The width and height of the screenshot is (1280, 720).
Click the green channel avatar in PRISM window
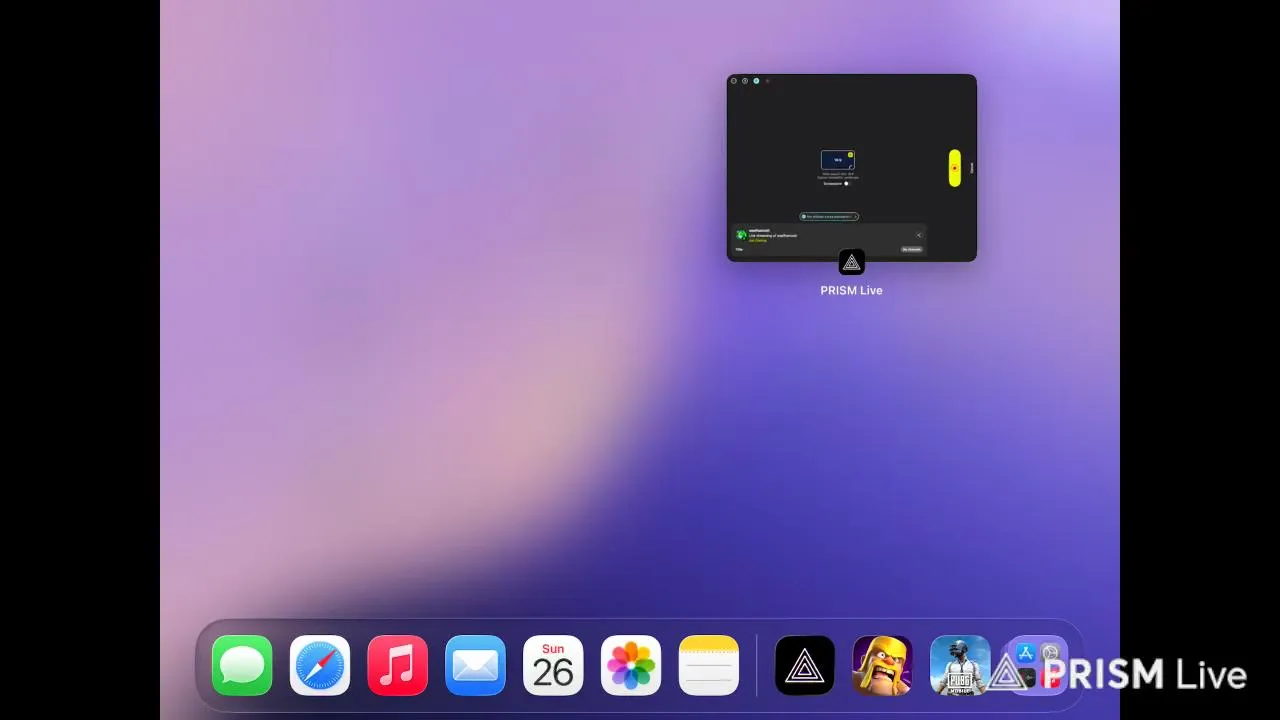point(741,235)
